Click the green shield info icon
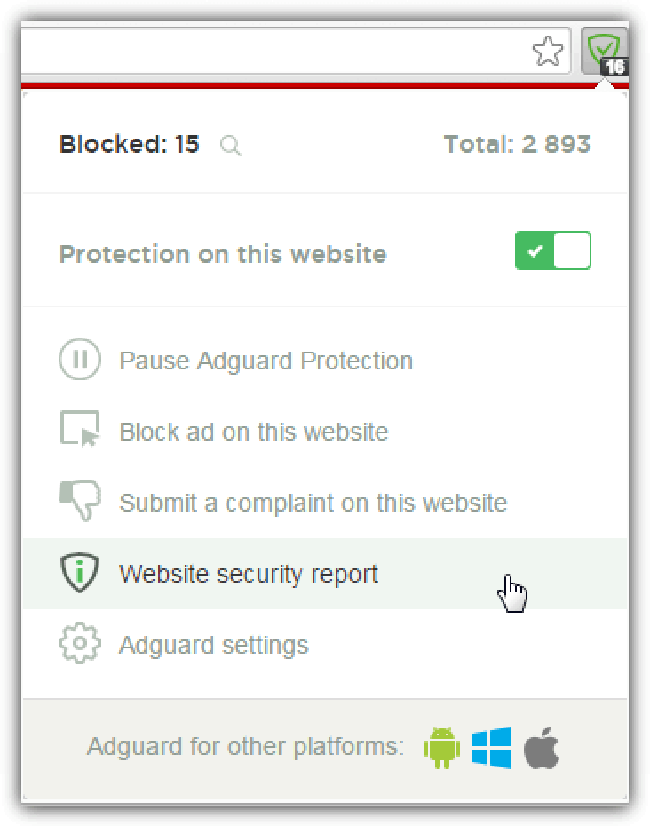Viewport: 650px width, 826px height. (79, 574)
